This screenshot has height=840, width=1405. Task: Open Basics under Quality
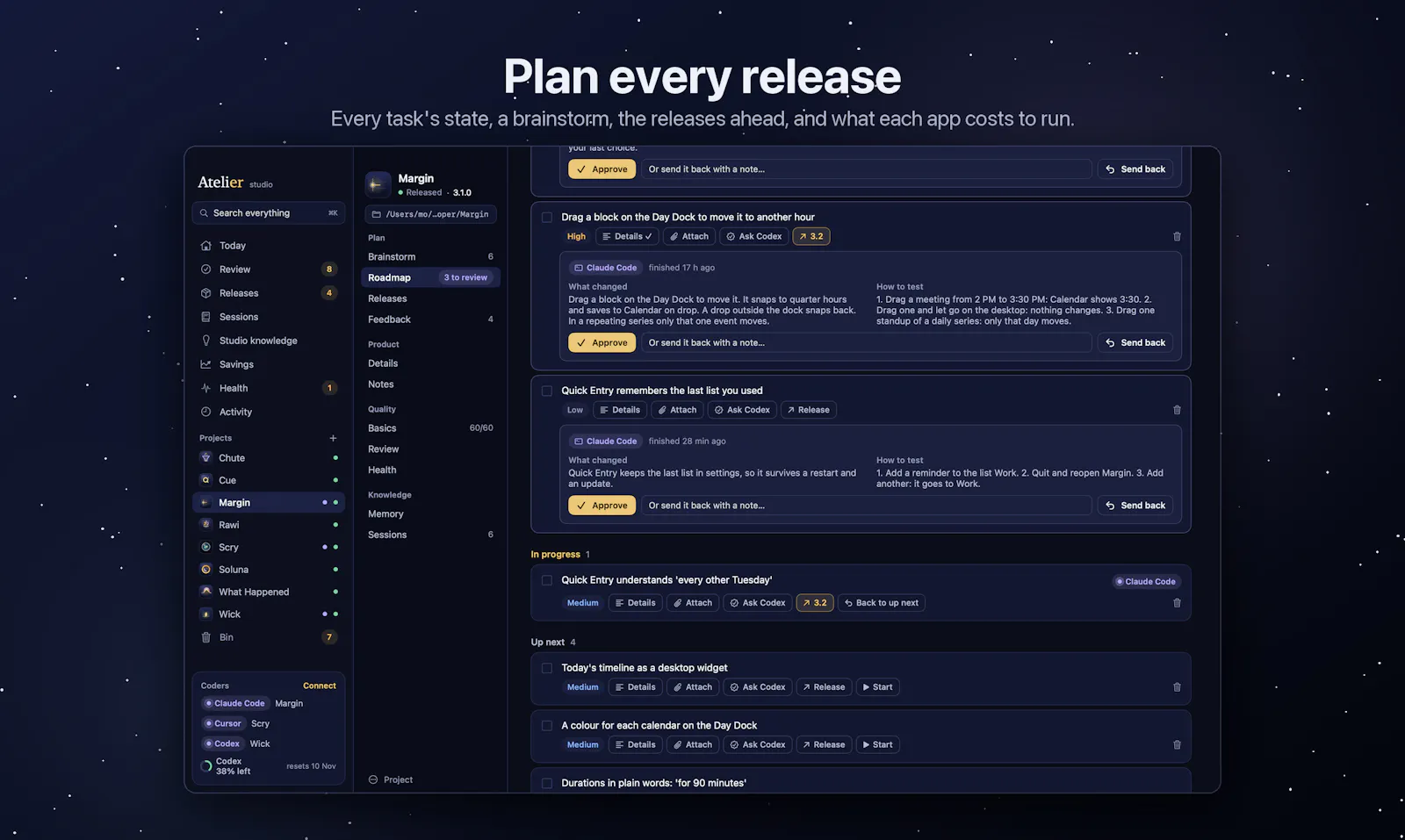coord(430,428)
